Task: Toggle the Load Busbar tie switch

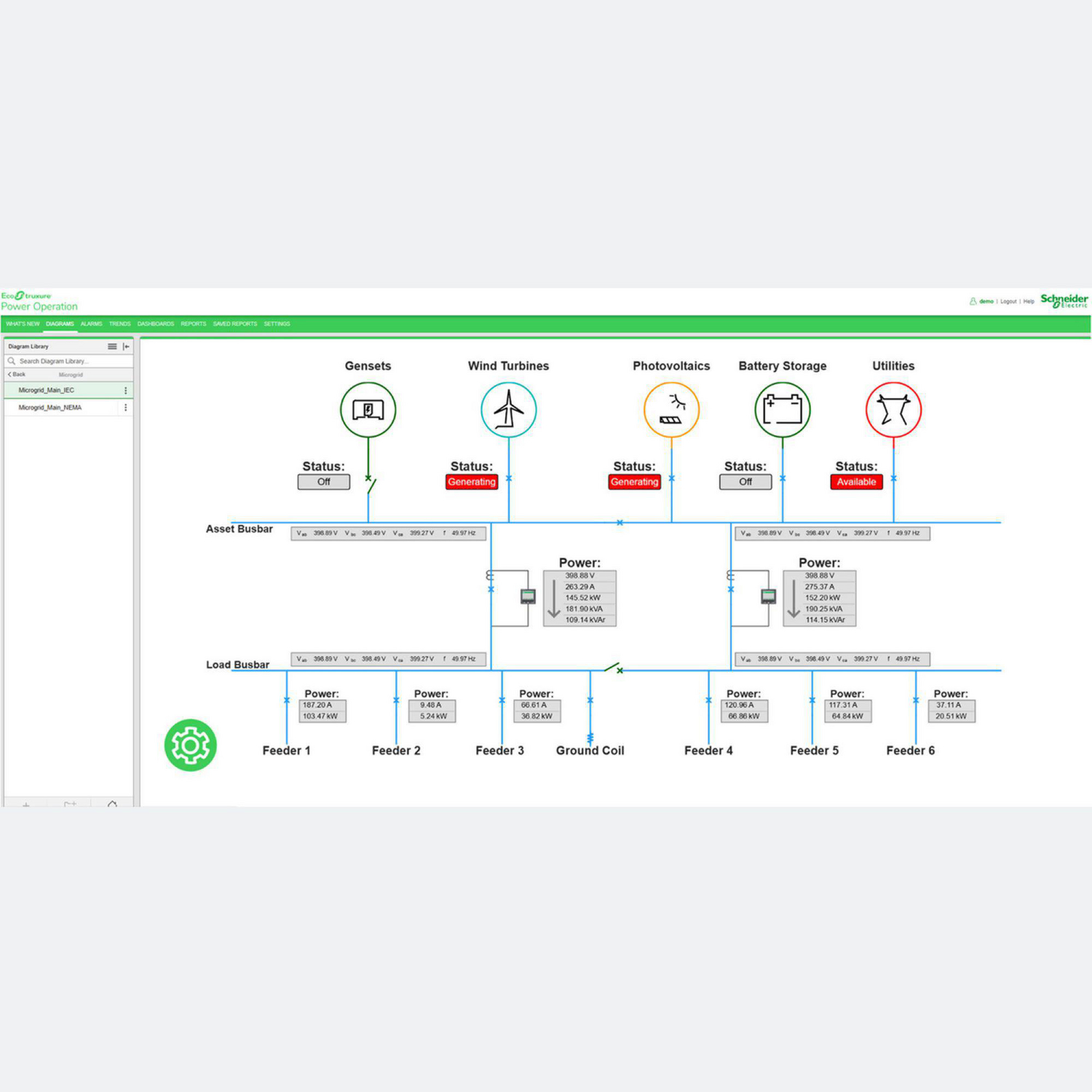Action: (x=613, y=668)
